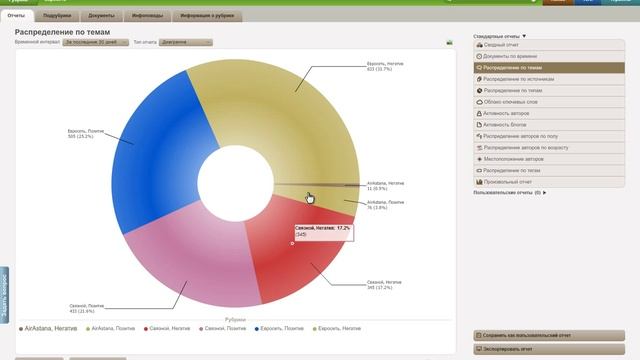
Task: Open the Активность блогов report
Action: [549, 125]
